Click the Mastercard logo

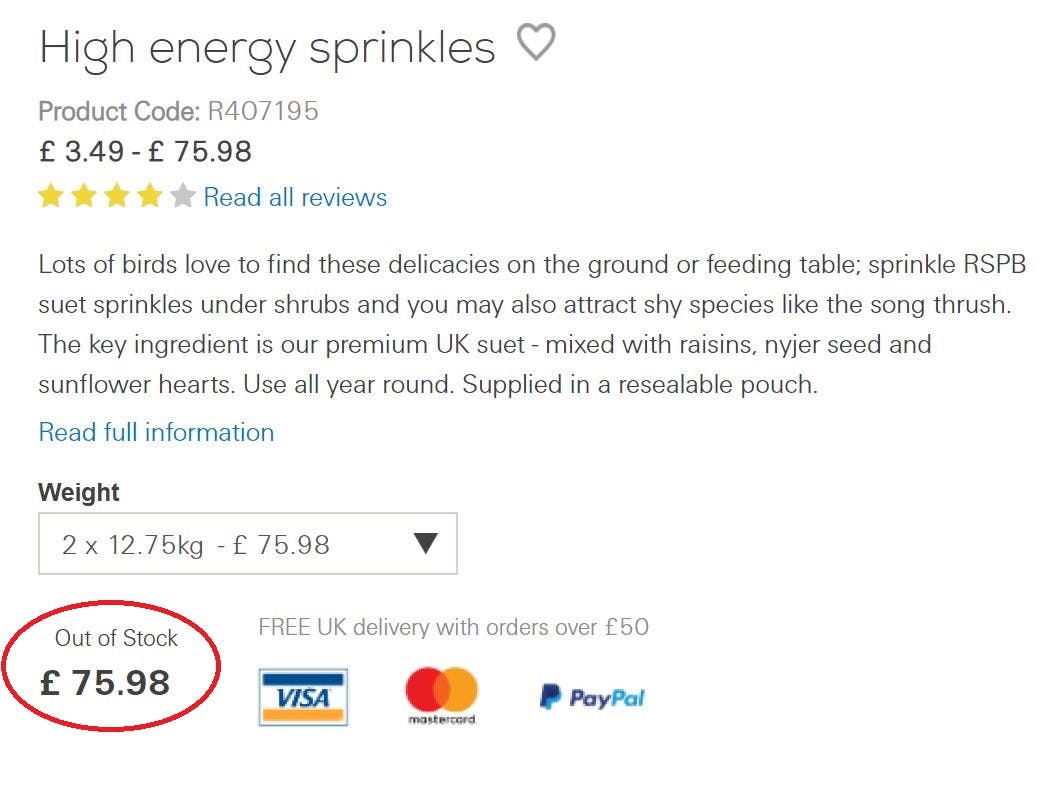click(x=441, y=695)
